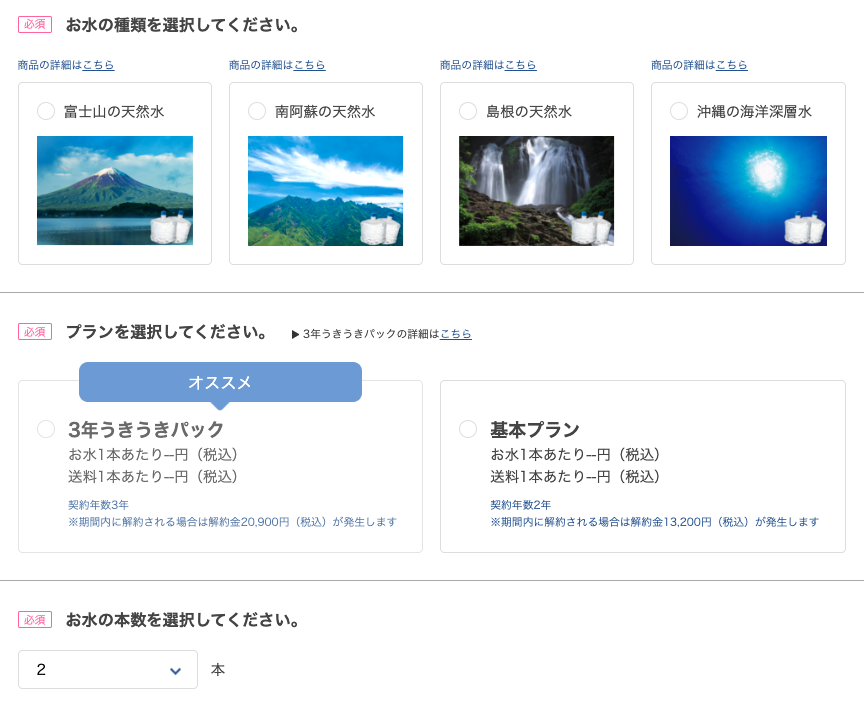Click the 基本プラン title text
The width and height of the screenshot is (864, 708).
coord(535,429)
